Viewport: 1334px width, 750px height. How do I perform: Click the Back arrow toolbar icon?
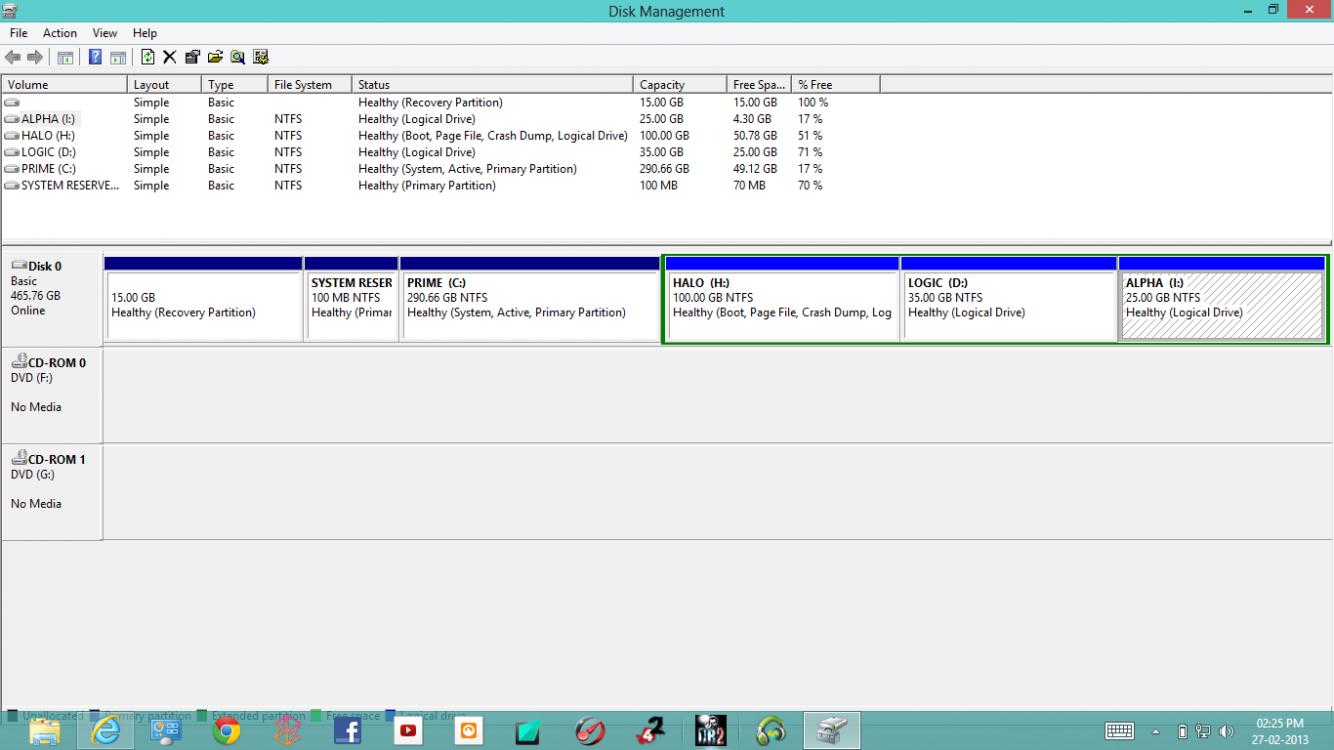(13, 57)
